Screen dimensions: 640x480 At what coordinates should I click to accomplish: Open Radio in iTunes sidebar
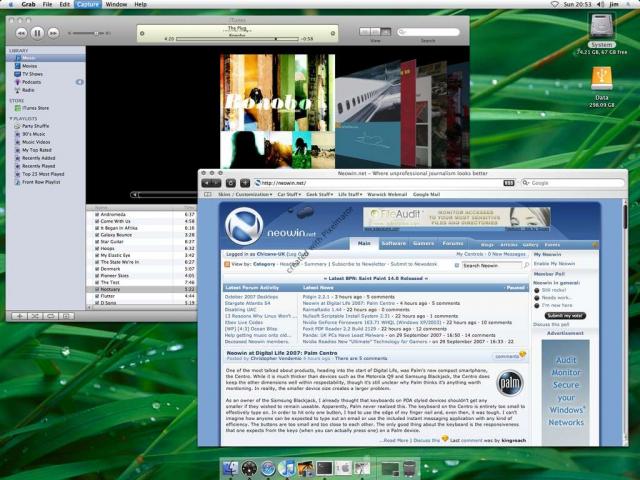(28, 90)
